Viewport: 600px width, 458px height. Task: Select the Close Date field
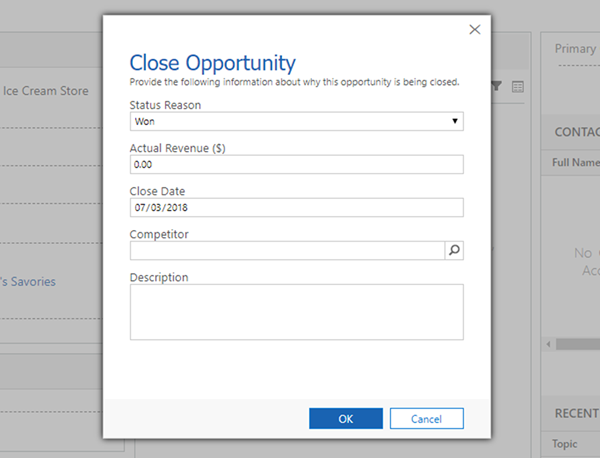296,208
